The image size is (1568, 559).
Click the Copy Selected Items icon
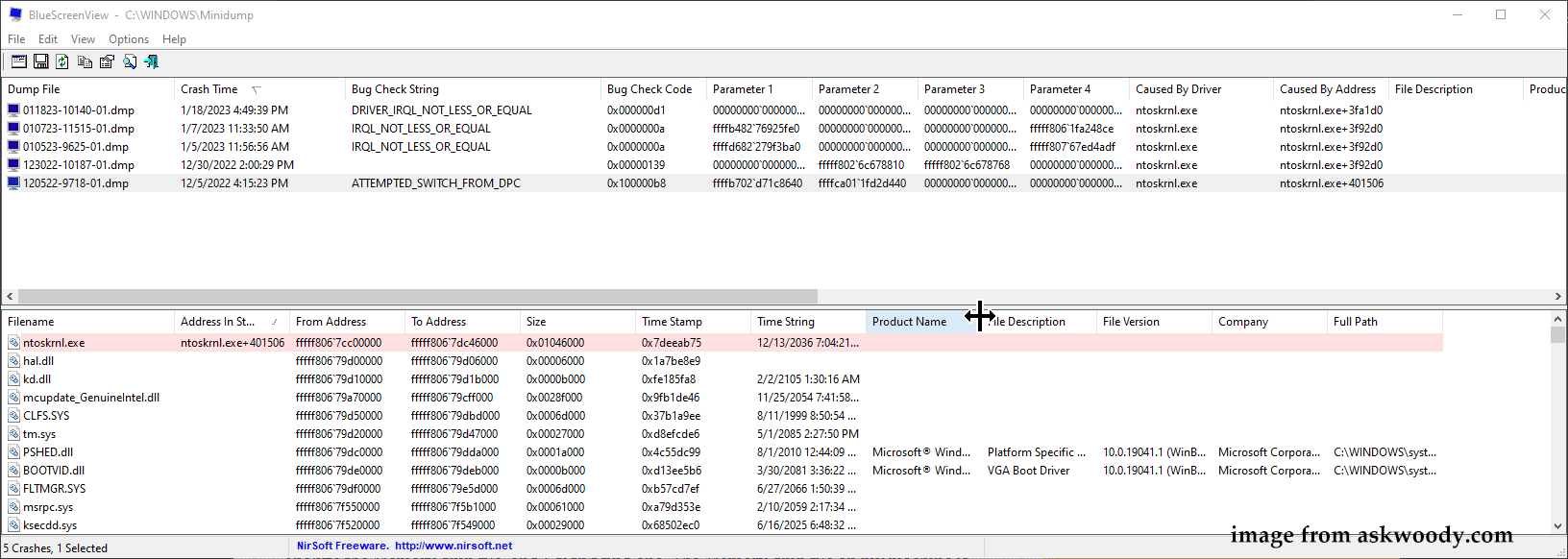point(85,61)
